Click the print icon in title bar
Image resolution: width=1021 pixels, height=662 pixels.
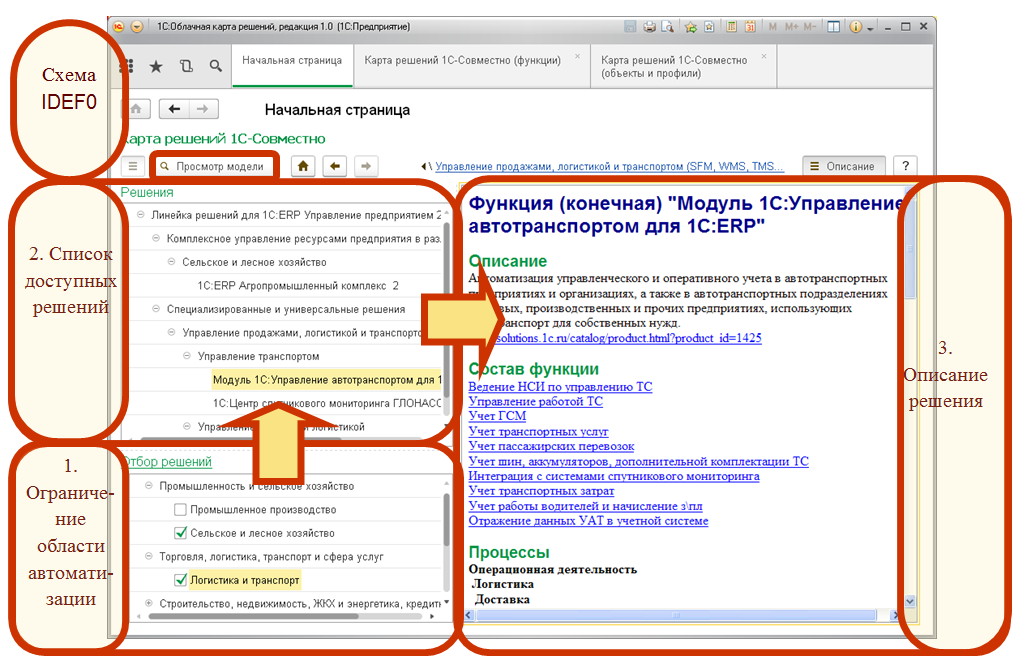[x=649, y=27]
